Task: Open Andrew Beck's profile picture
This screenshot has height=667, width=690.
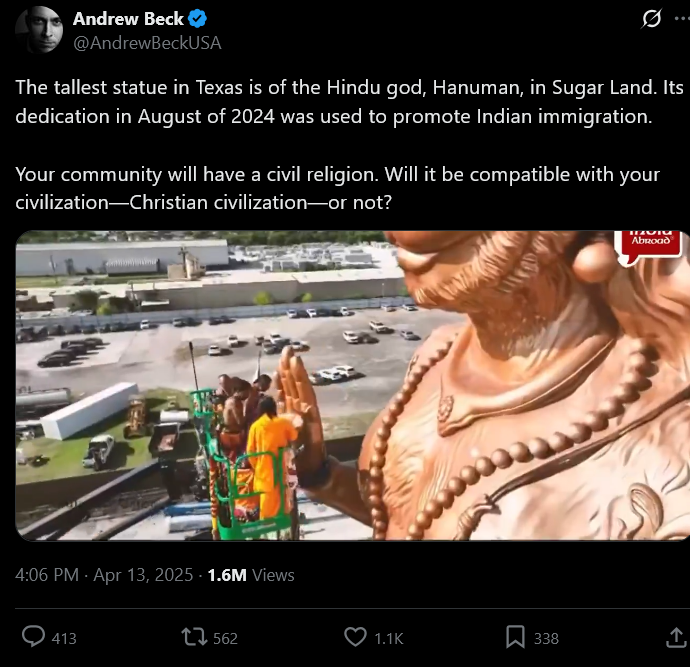Action: click(x=39, y=30)
